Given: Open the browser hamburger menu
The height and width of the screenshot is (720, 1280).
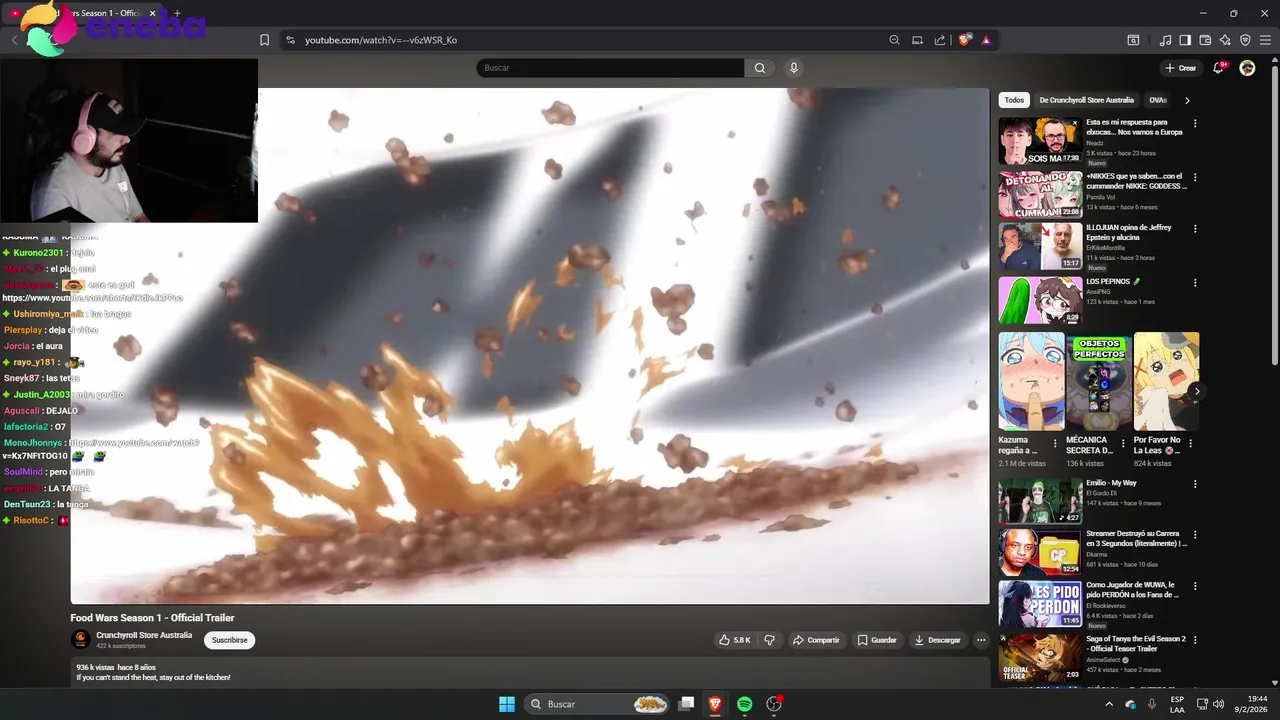Looking at the screenshot, I should tap(1265, 40).
